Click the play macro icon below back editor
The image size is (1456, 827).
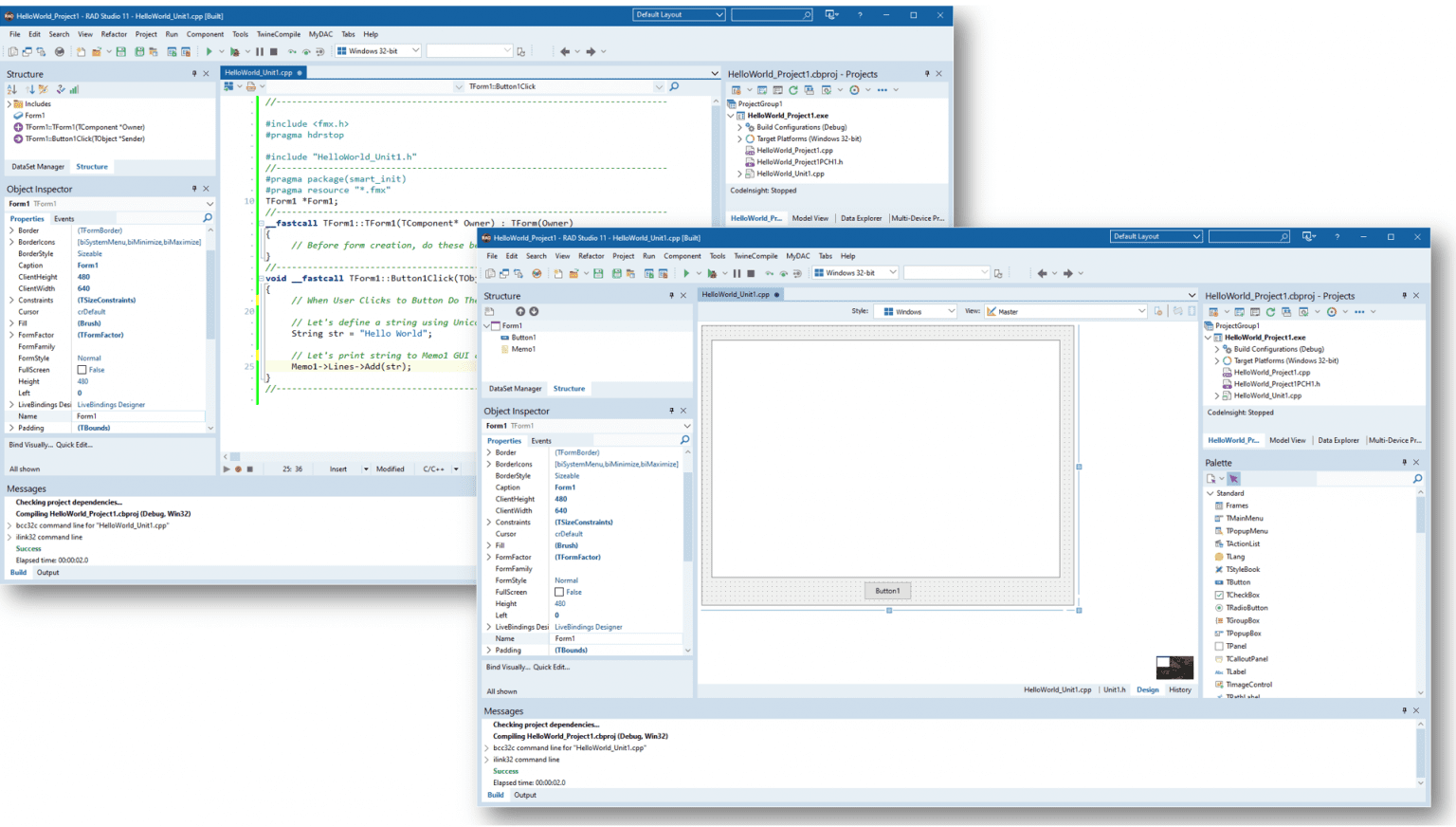(x=226, y=469)
